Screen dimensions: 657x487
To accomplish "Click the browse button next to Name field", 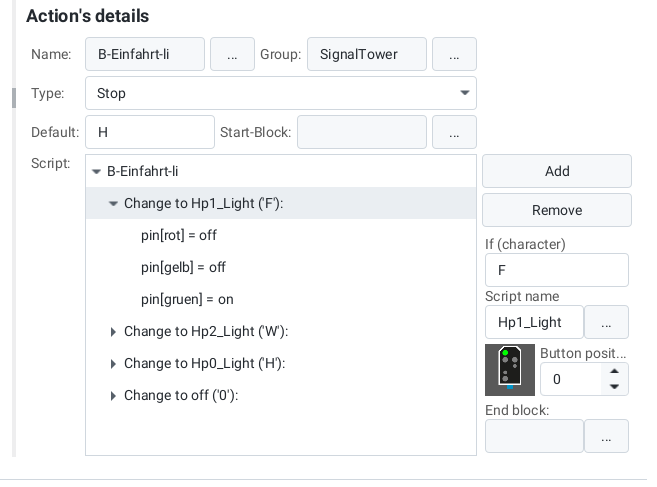I will tap(232, 54).
